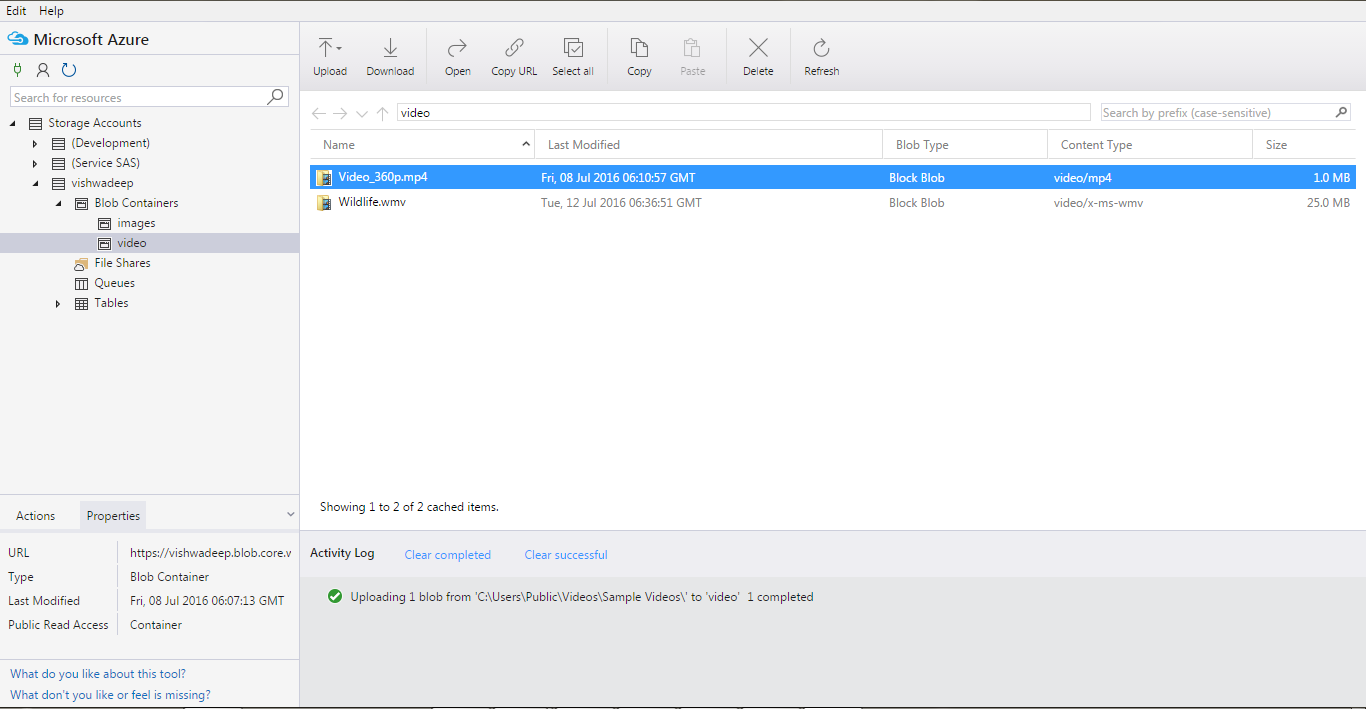Open the Upload dropdown arrow

point(339,48)
